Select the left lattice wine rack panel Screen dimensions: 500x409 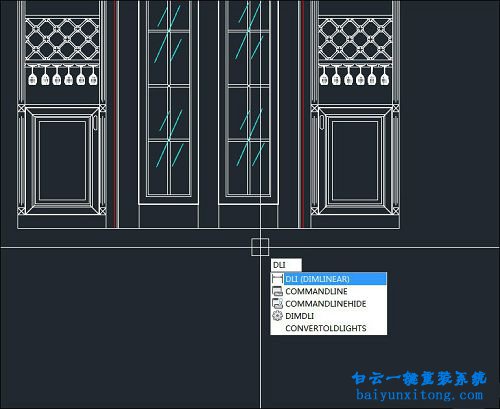pos(62,40)
